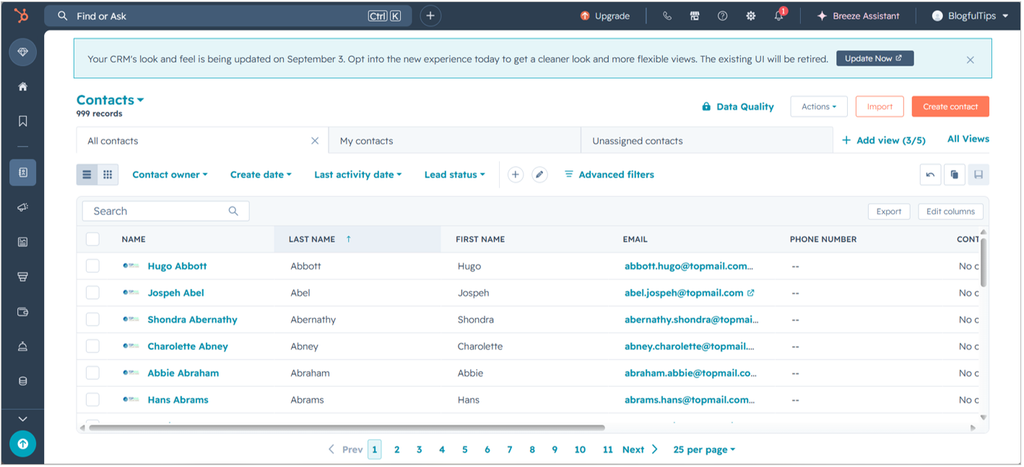Viewport: 1024px width, 467px height.
Task: Open the Create date filter
Action: [x=261, y=174]
